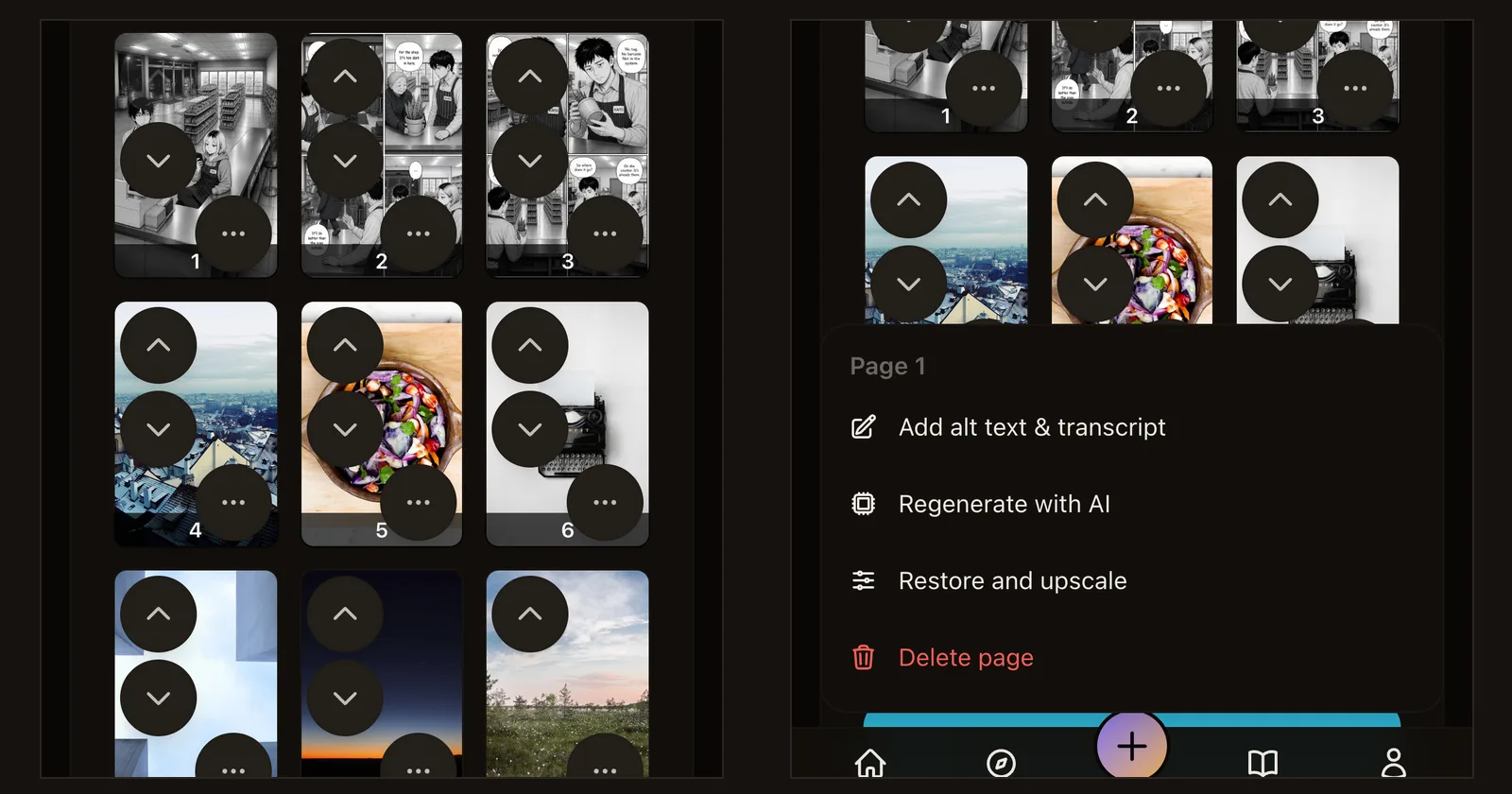Go to the Home tab in bottom navigation
This screenshot has height=794, width=1512.
(870, 763)
